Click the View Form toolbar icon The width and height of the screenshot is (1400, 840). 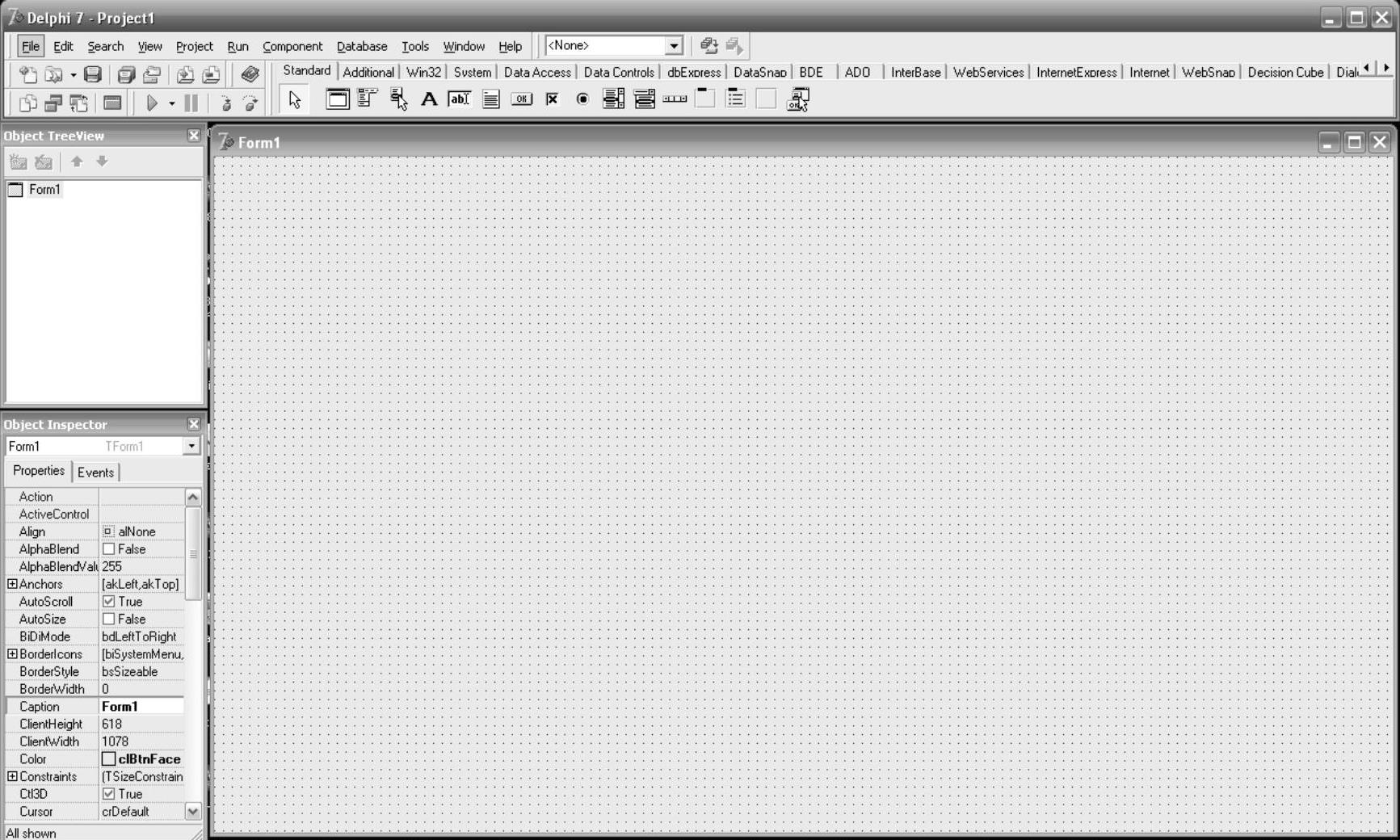[x=54, y=103]
